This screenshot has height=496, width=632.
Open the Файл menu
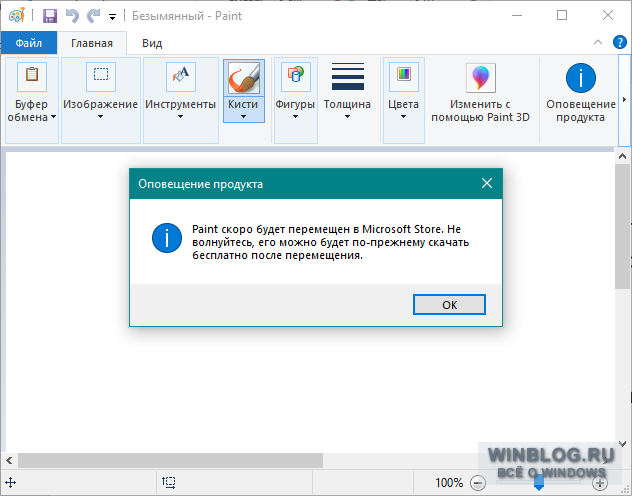point(29,43)
